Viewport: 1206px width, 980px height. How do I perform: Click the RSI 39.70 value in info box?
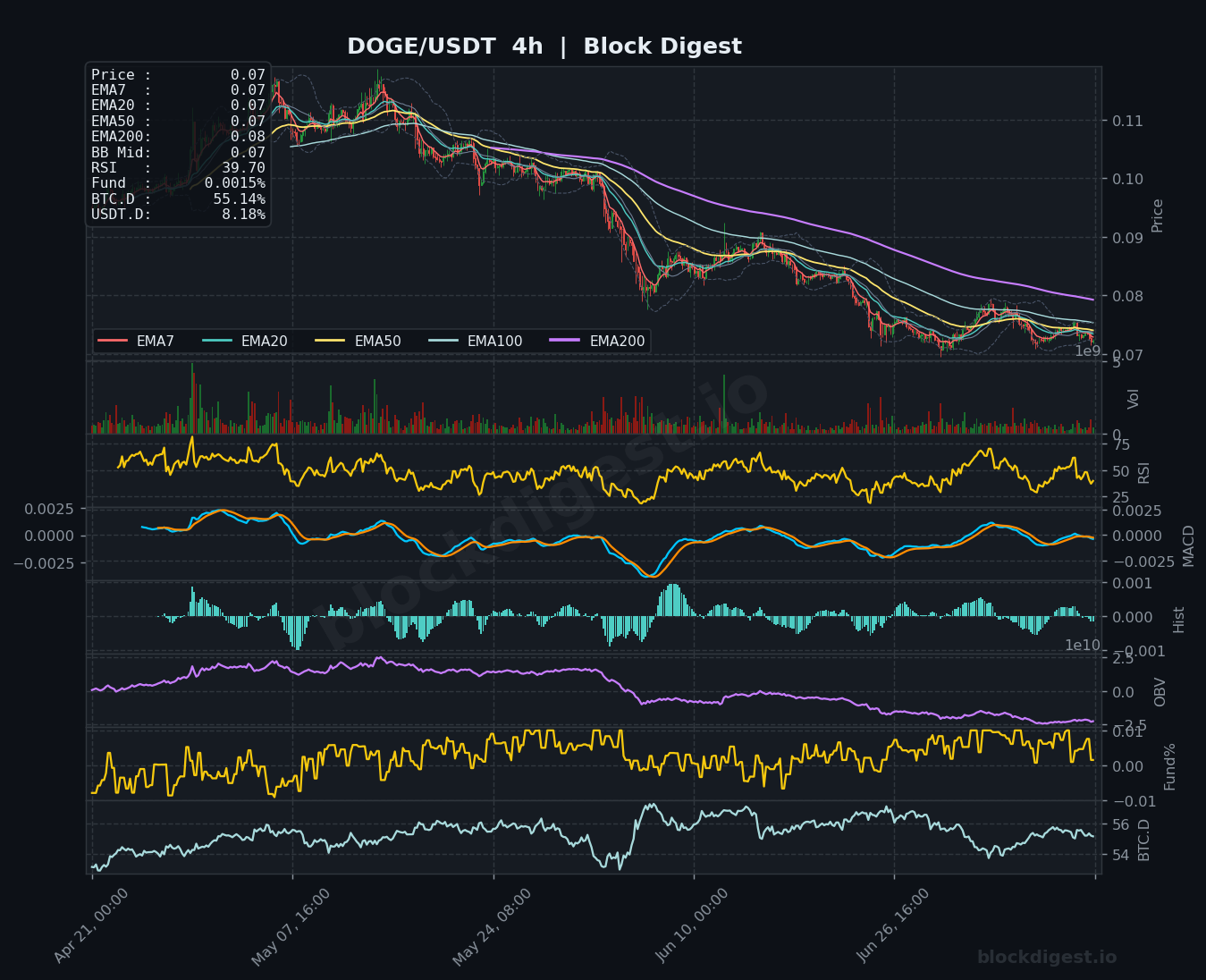tap(243, 168)
